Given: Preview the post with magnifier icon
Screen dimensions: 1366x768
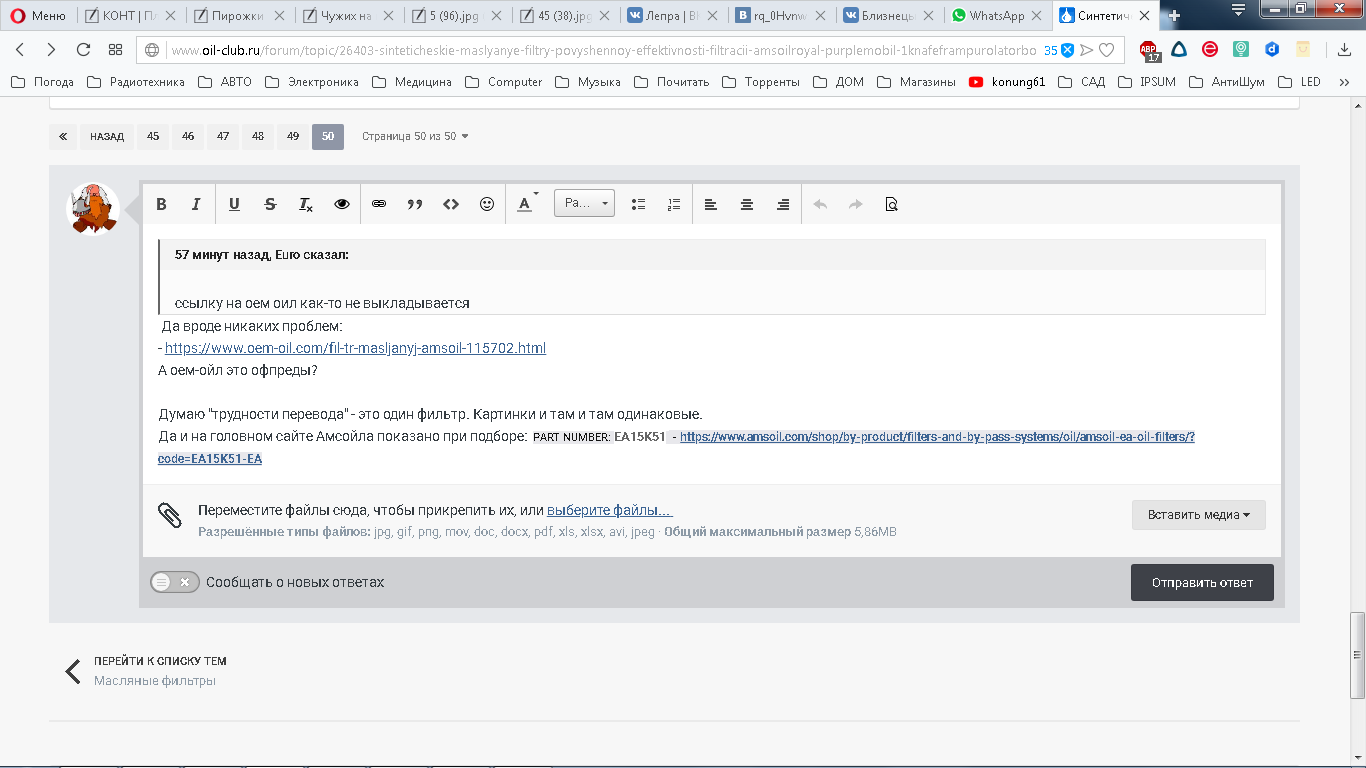Looking at the screenshot, I should pos(892,204).
